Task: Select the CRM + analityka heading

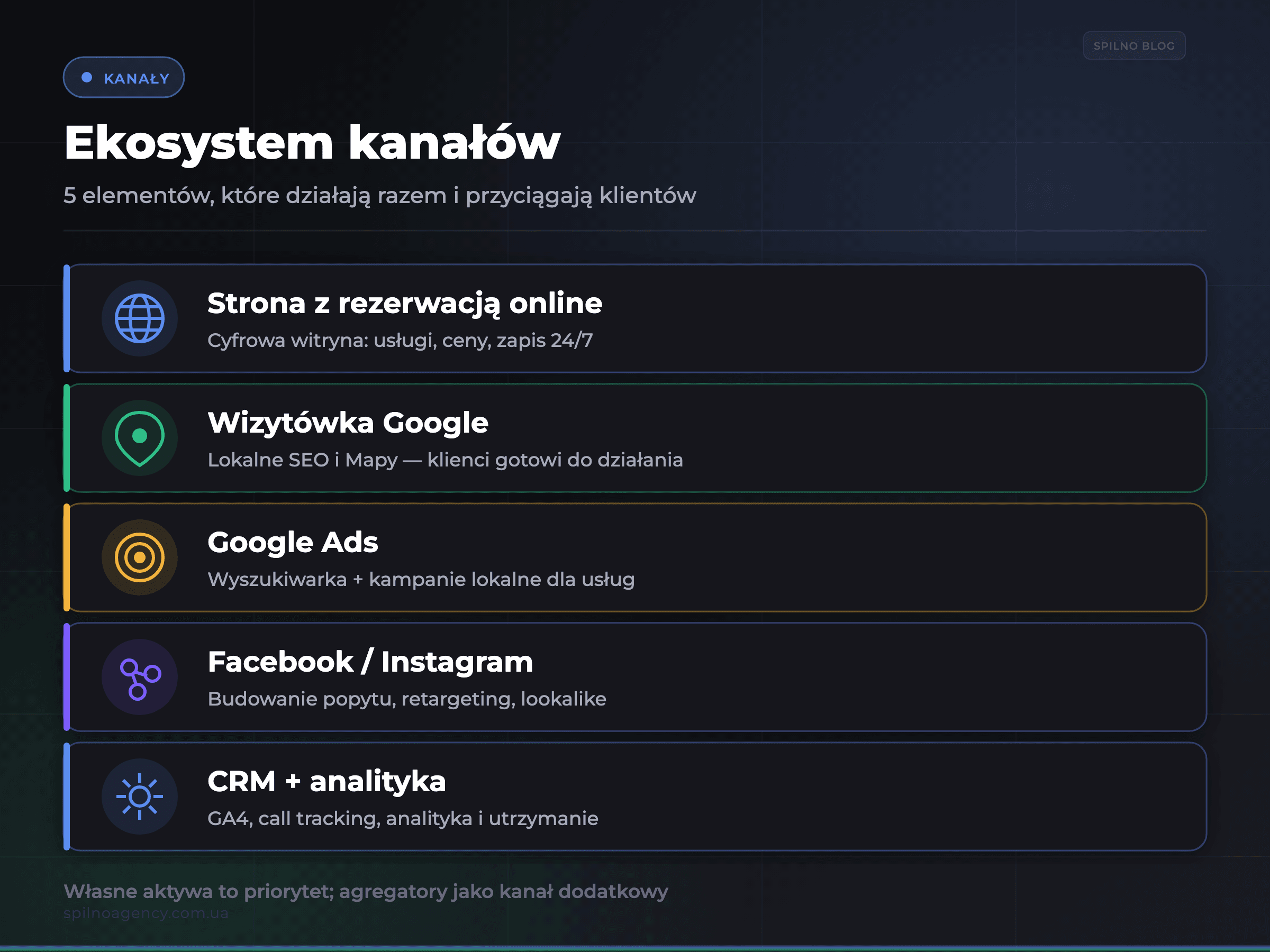Action: click(326, 782)
